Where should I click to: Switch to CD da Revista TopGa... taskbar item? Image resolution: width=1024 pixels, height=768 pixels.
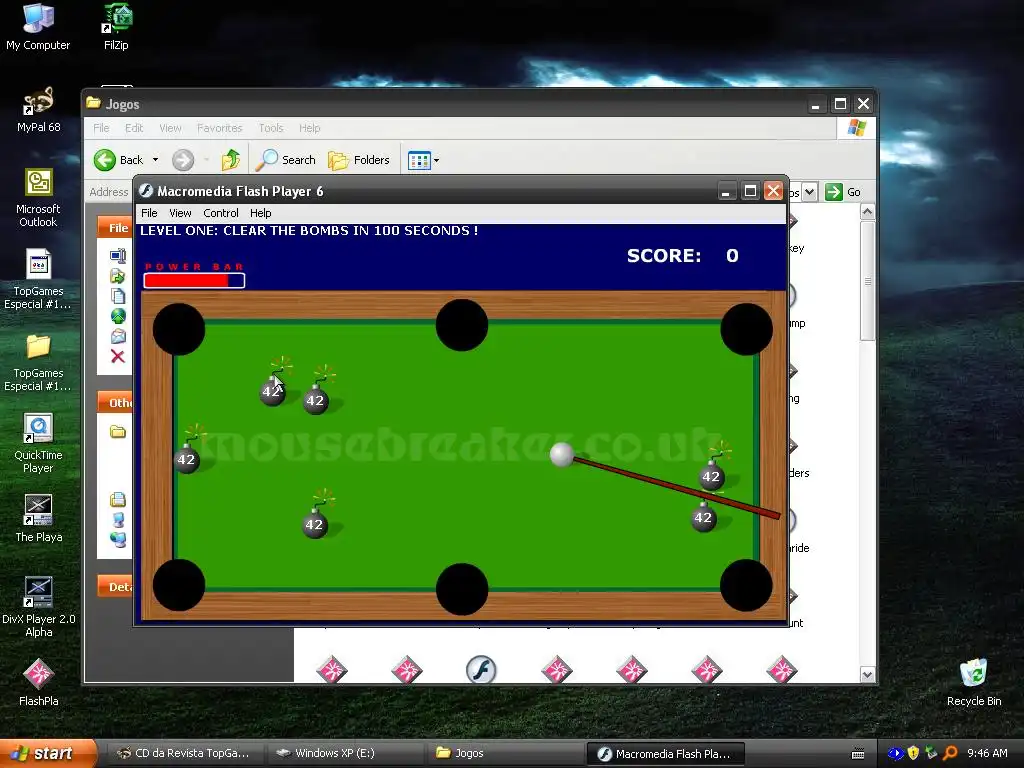click(184, 754)
